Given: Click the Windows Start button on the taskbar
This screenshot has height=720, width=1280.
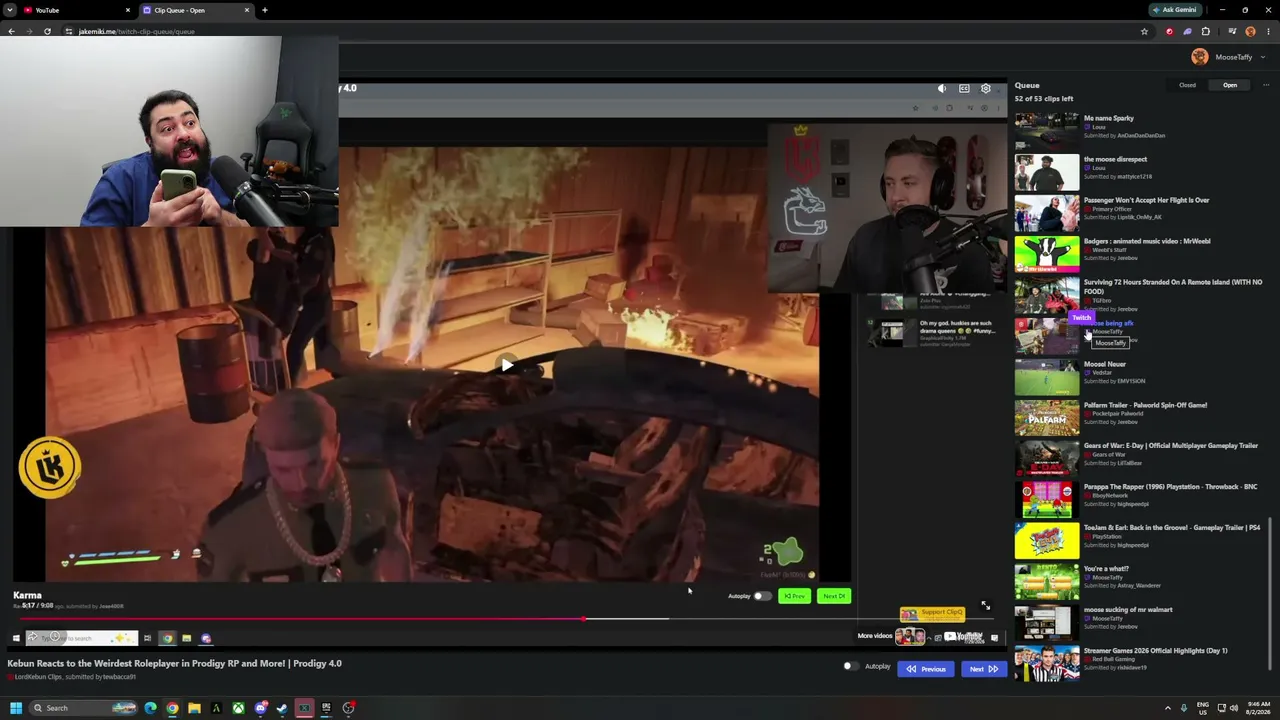Looking at the screenshot, I should [16, 708].
